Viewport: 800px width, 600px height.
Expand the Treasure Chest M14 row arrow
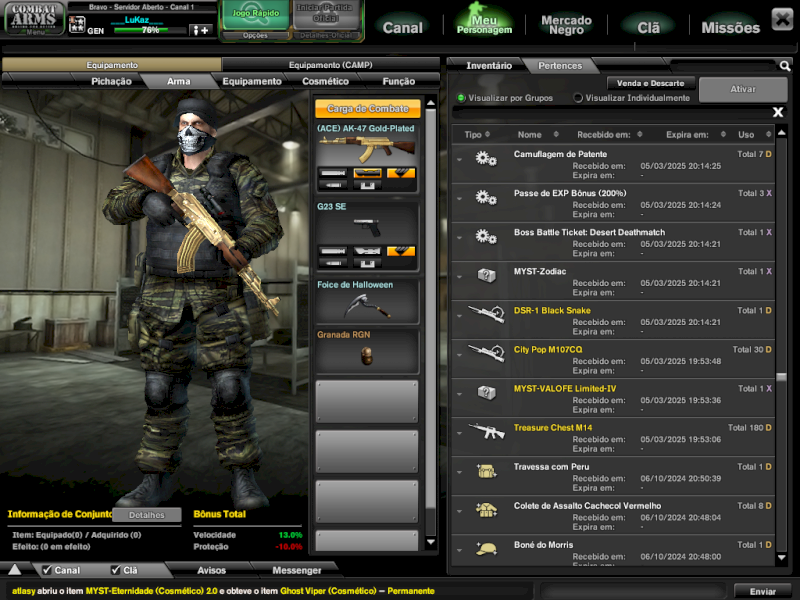coord(459,433)
